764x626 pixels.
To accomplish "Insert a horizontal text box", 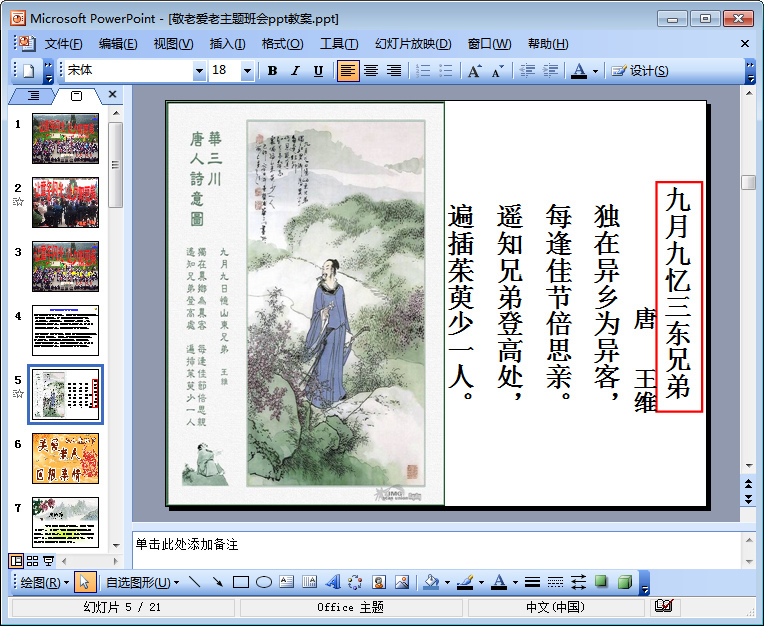I will click(x=286, y=582).
